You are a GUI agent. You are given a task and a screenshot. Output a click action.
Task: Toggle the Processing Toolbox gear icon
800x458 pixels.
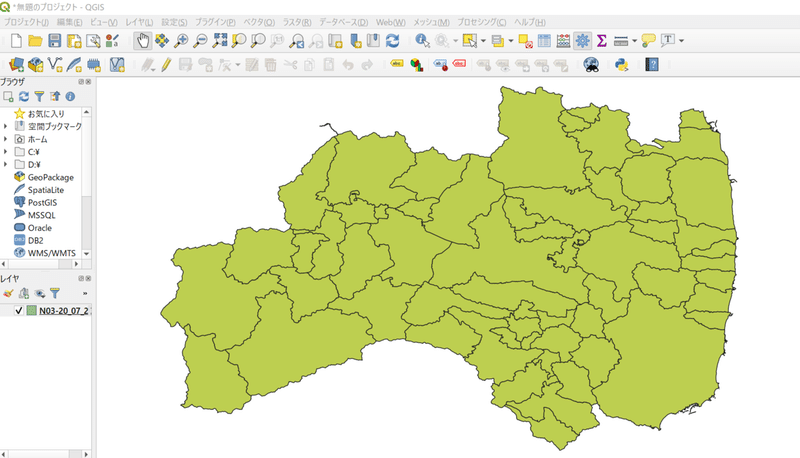pos(582,41)
